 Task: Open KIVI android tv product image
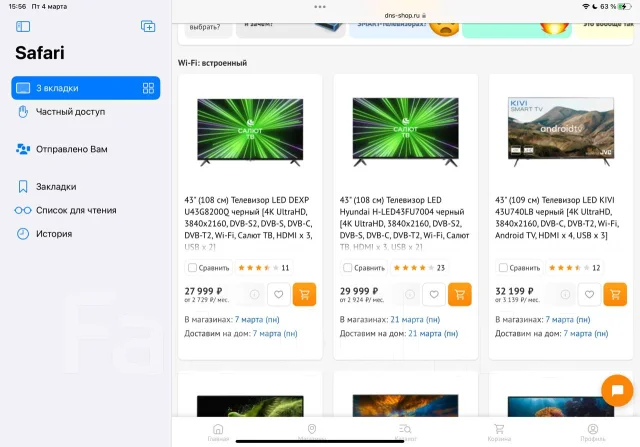click(x=561, y=131)
